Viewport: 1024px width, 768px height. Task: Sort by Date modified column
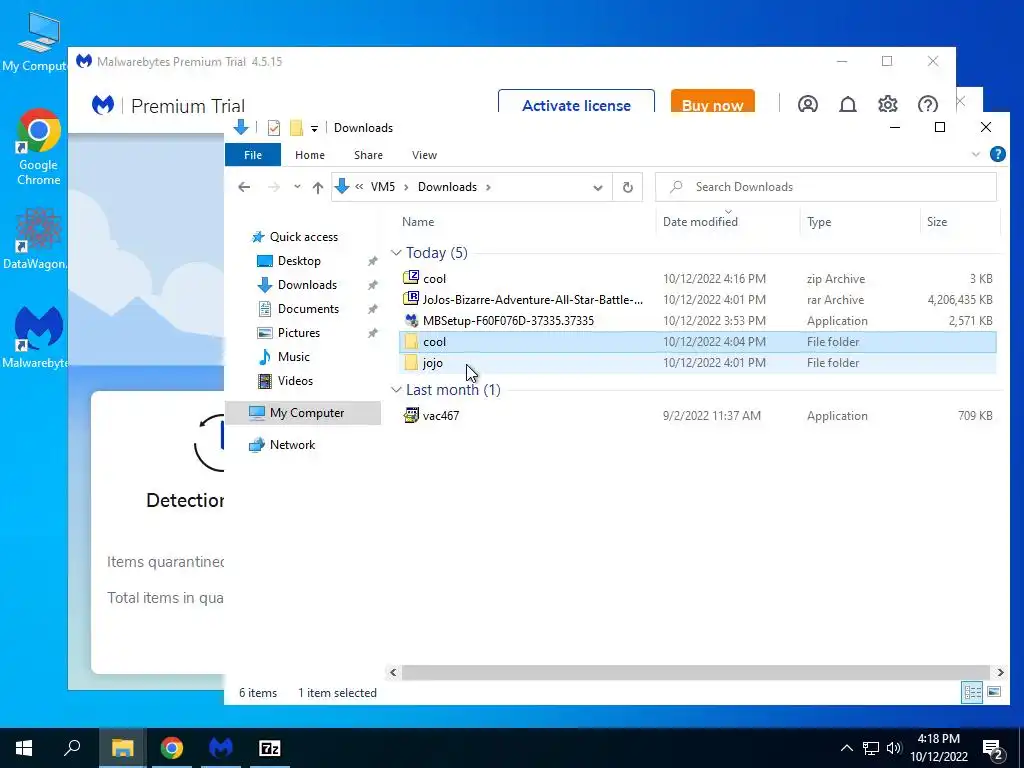700,221
